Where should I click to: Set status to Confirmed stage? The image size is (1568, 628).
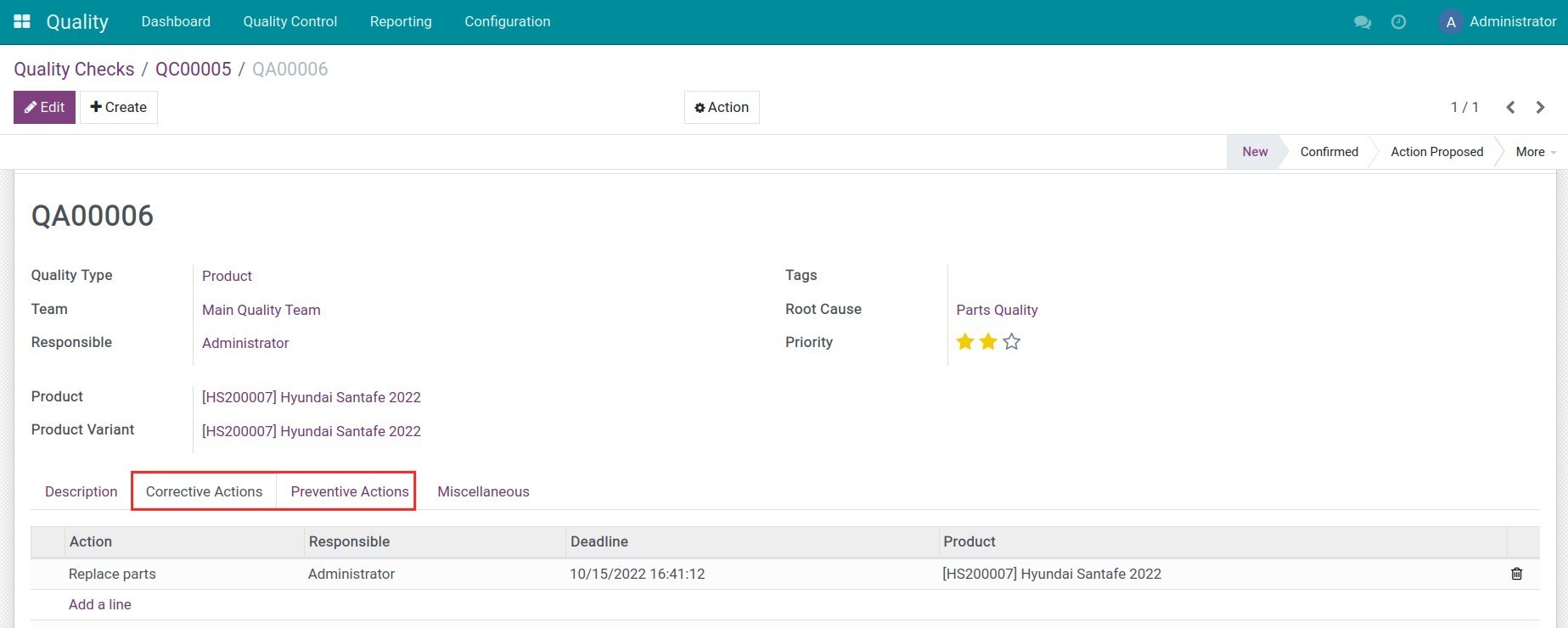[1329, 152]
